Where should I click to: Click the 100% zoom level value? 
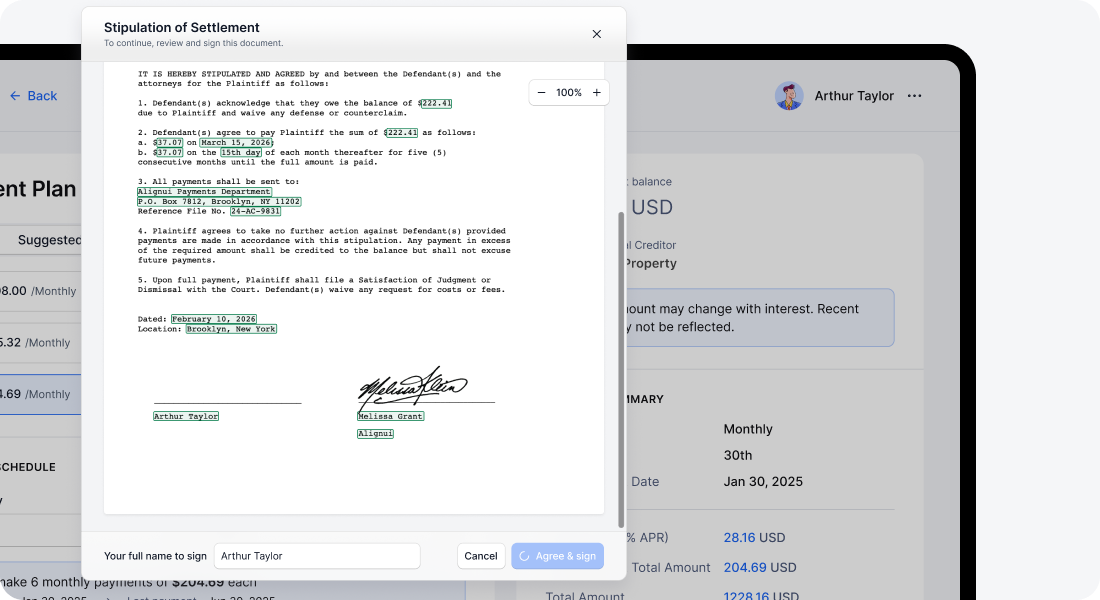(569, 93)
